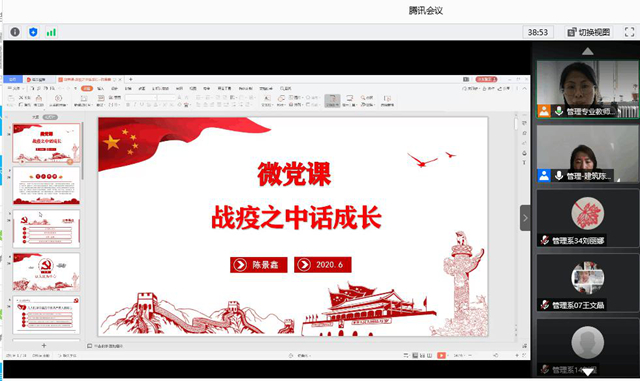Open a new WPS document tab with plus

[131, 79]
